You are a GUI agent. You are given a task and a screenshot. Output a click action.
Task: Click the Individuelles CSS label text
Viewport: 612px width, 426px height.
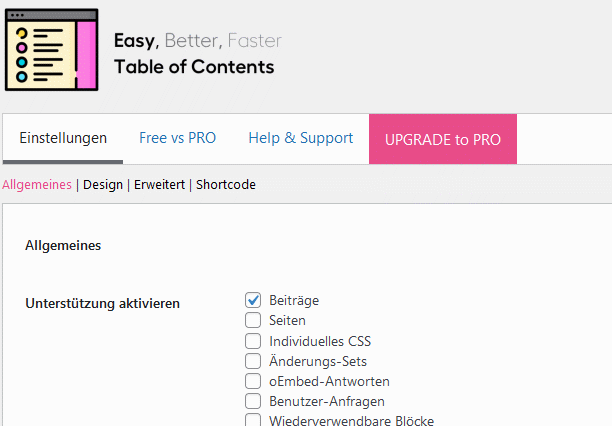pyautogui.click(x=320, y=341)
